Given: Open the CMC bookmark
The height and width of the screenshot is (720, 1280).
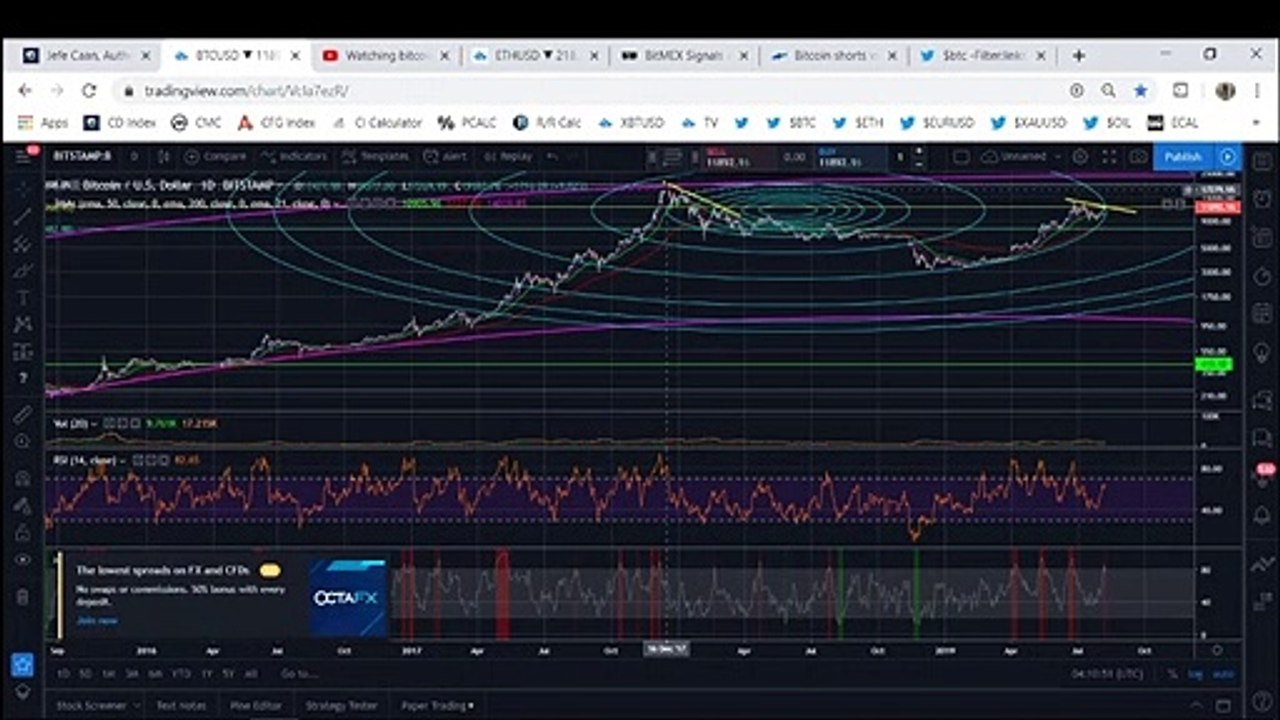Looking at the screenshot, I should 195,123.
